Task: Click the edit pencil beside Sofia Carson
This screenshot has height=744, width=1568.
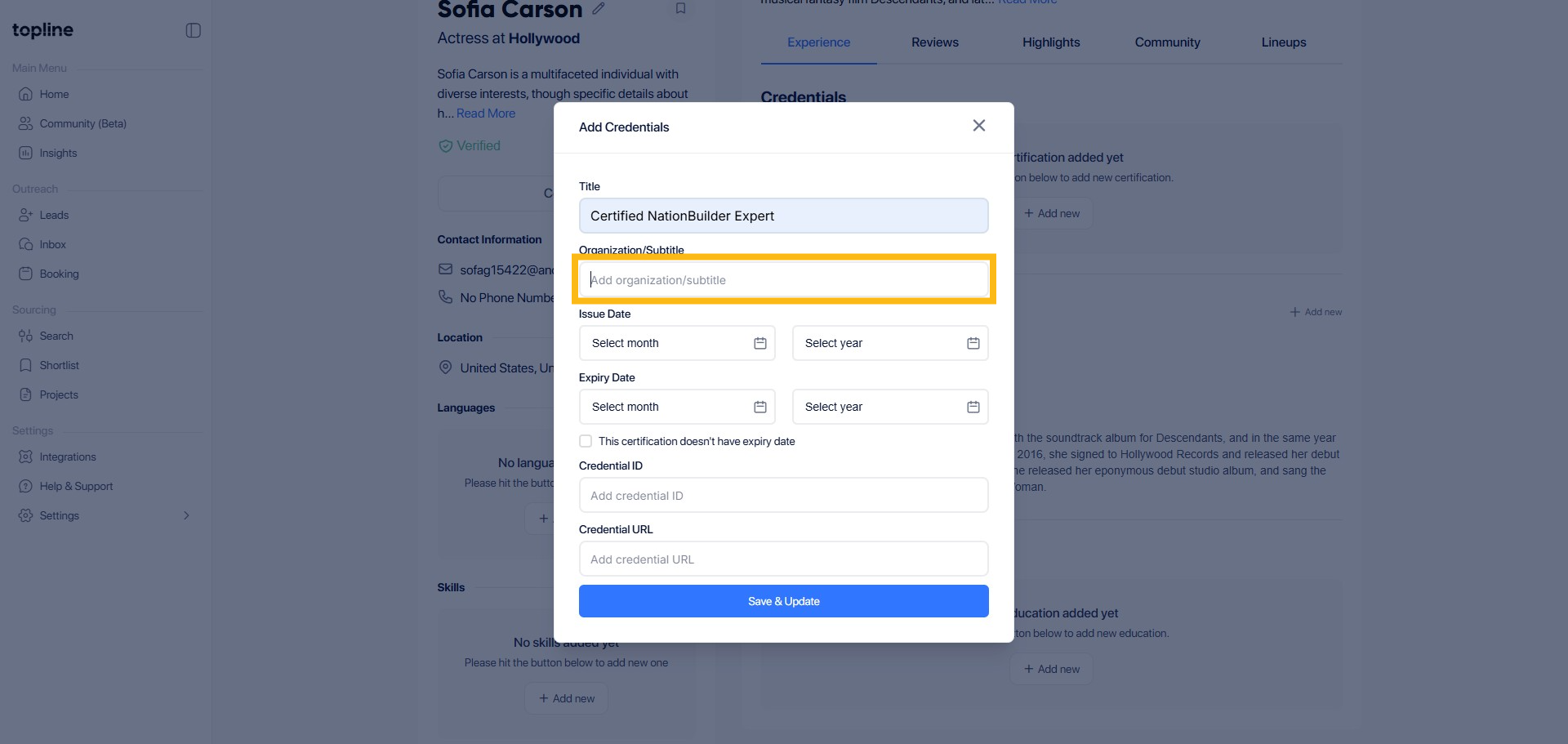Action: click(x=599, y=9)
